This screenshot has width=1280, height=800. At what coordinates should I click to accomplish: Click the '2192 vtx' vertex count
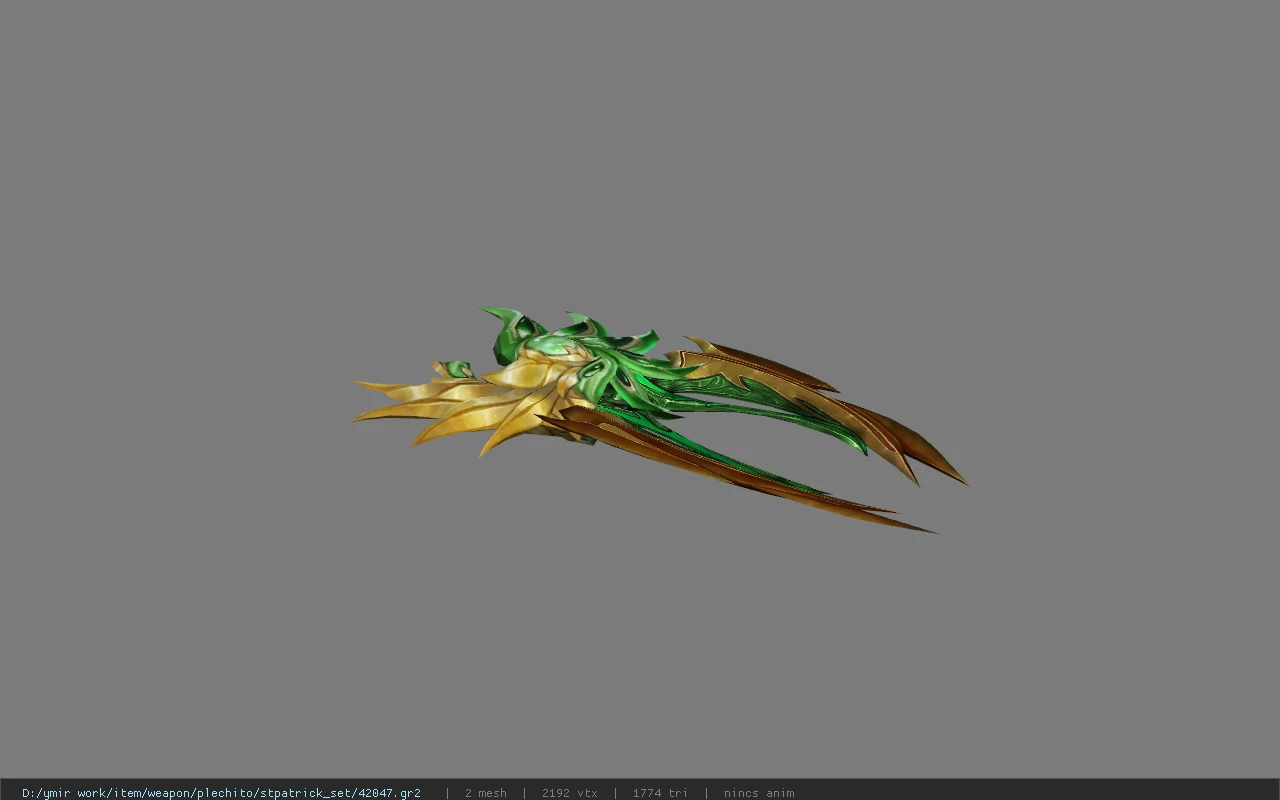(569, 793)
